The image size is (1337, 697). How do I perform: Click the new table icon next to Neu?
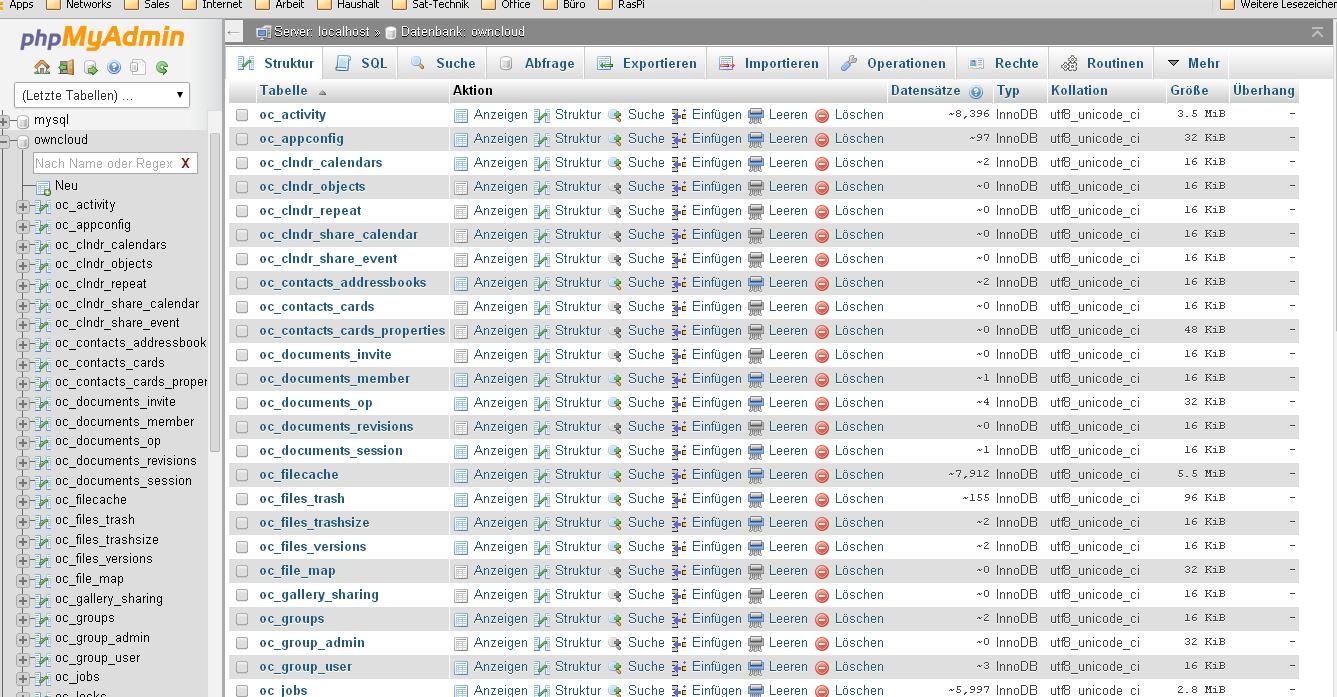(x=44, y=186)
